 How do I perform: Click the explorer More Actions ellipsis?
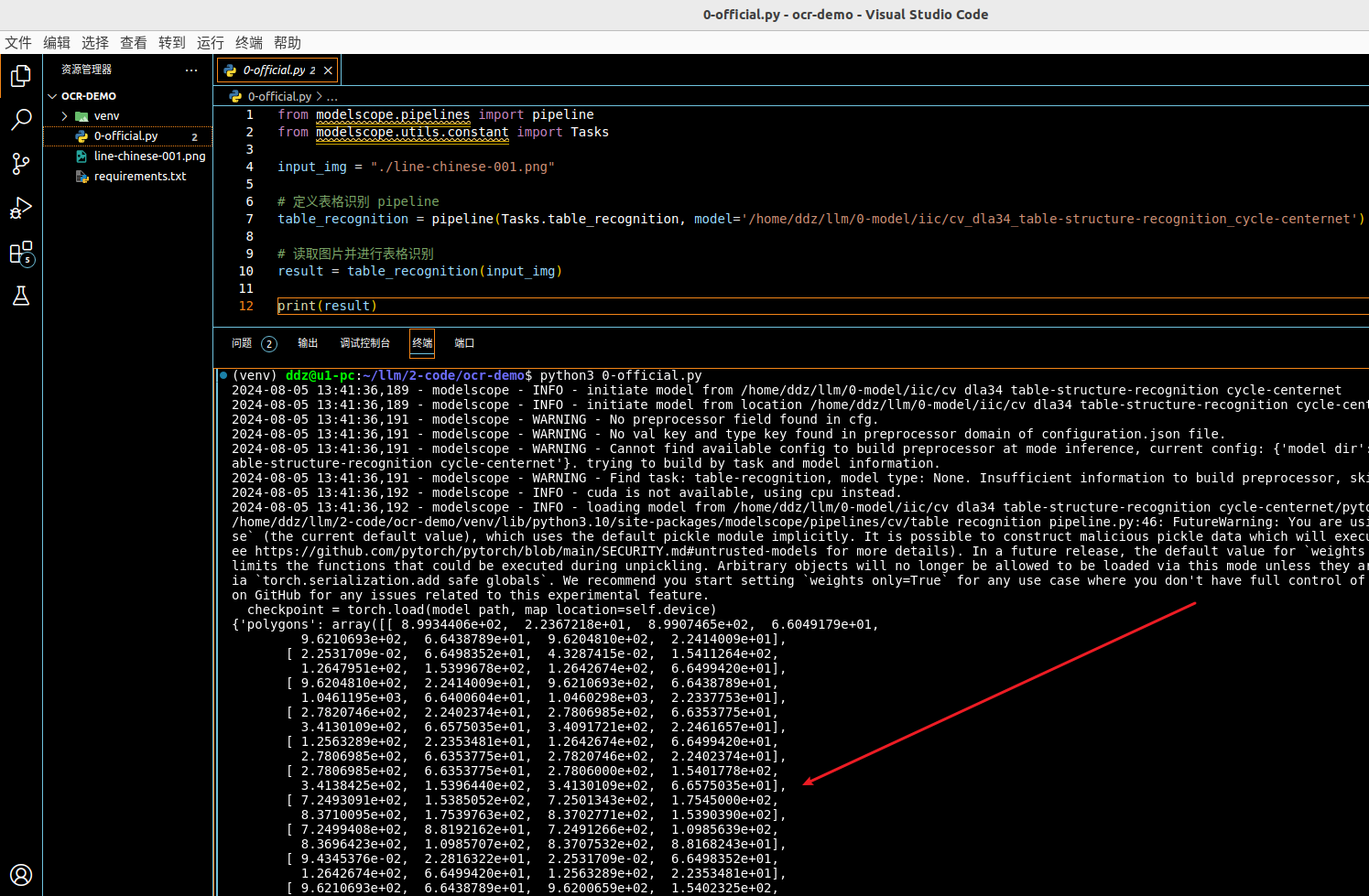point(190,70)
